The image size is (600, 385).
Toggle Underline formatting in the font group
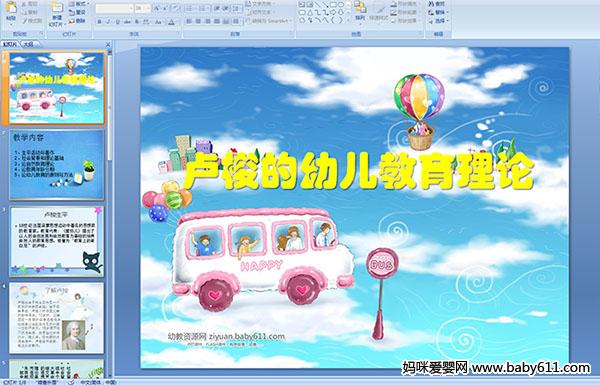(118, 22)
